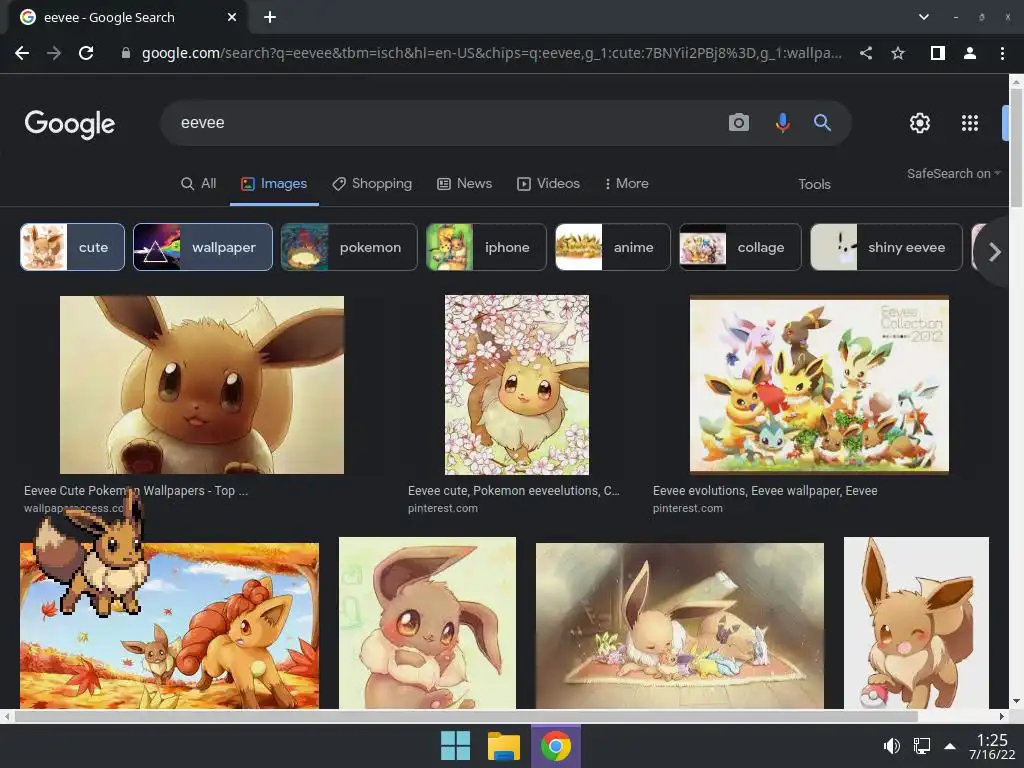Click the pixel Eevee desktop pet sprite
This screenshot has height=768, width=1024.
click(x=90, y=555)
